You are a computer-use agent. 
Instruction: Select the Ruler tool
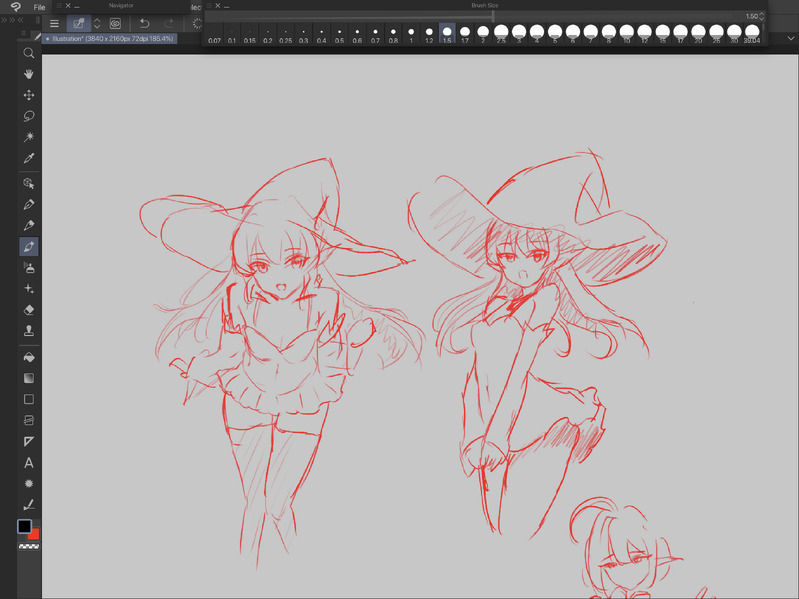29,442
